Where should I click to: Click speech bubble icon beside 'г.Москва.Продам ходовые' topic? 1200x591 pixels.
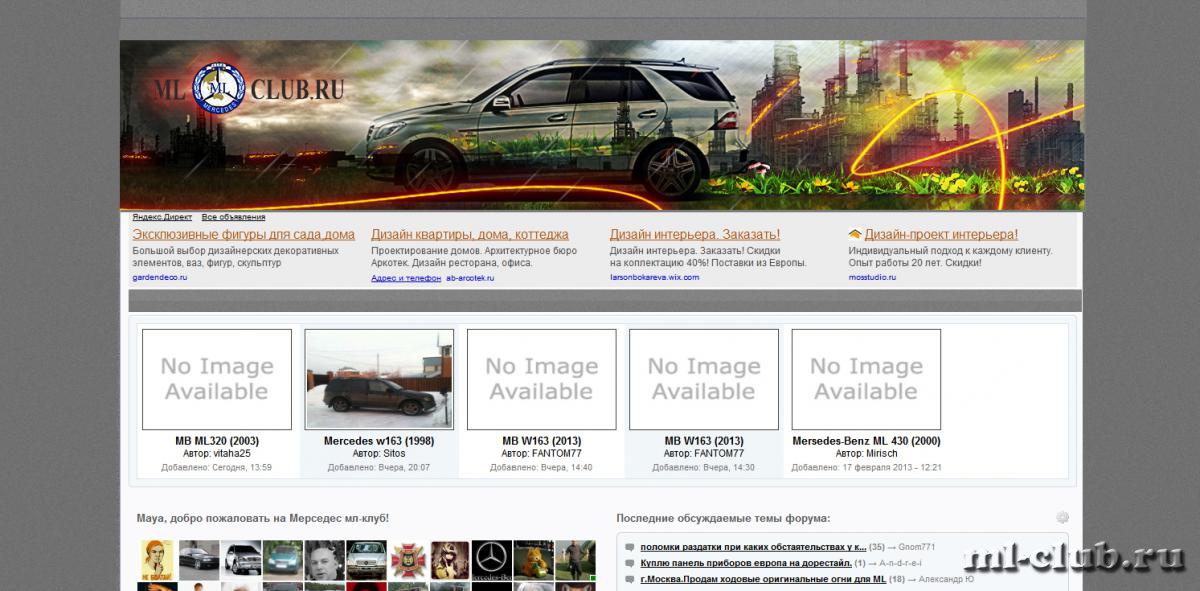point(629,579)
